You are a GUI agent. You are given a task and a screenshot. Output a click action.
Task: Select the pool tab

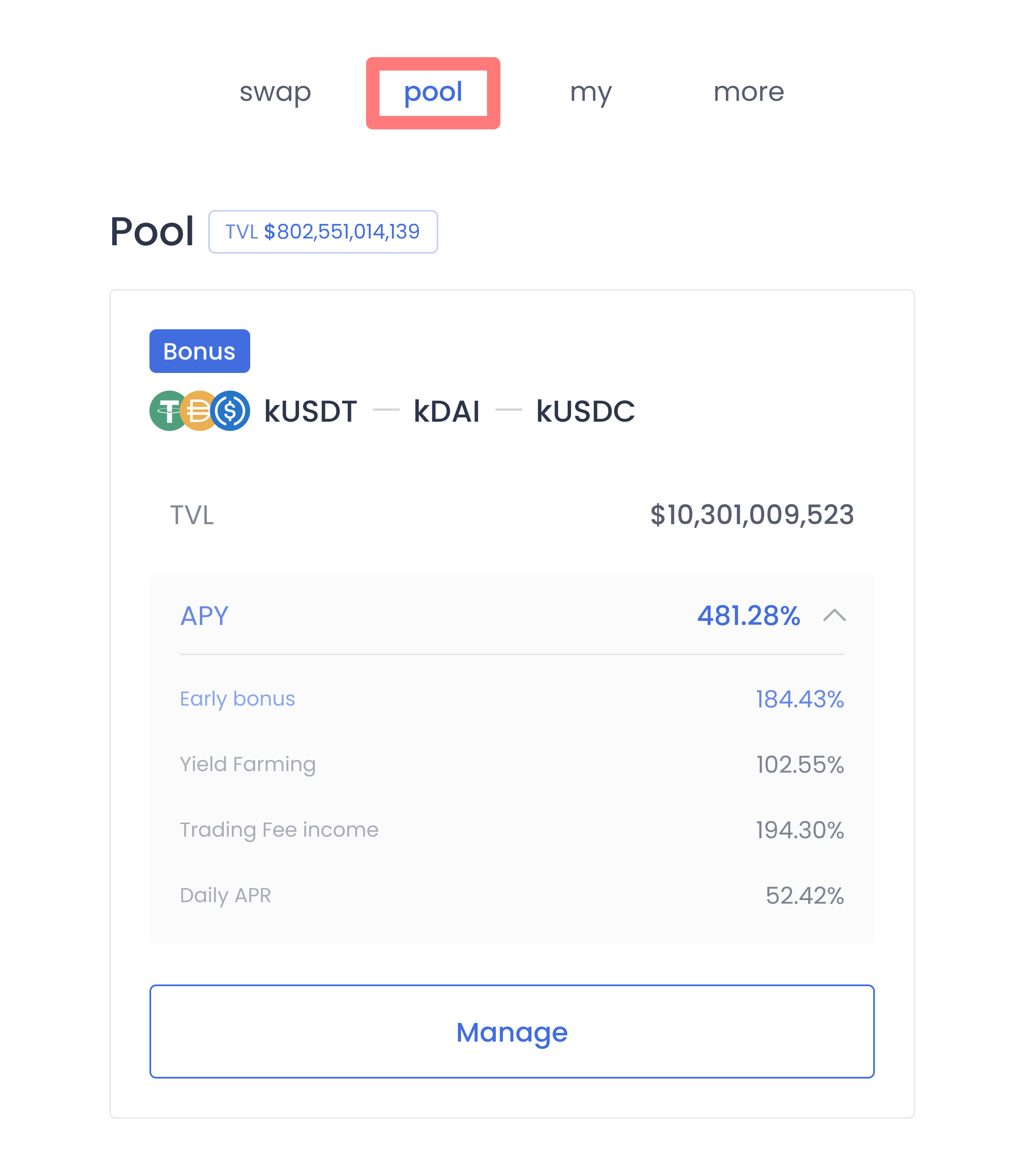tap(433, 92)
